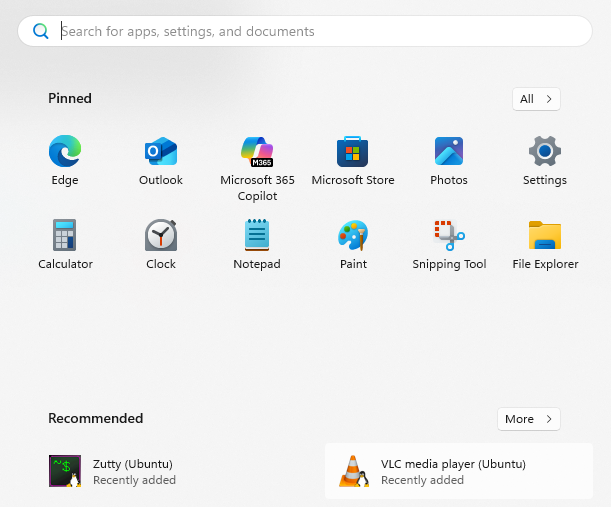Screen dimensions: 611x507
Task: Open VLC media player (Ubuntu) recommendation
Action: click(459, 471)
